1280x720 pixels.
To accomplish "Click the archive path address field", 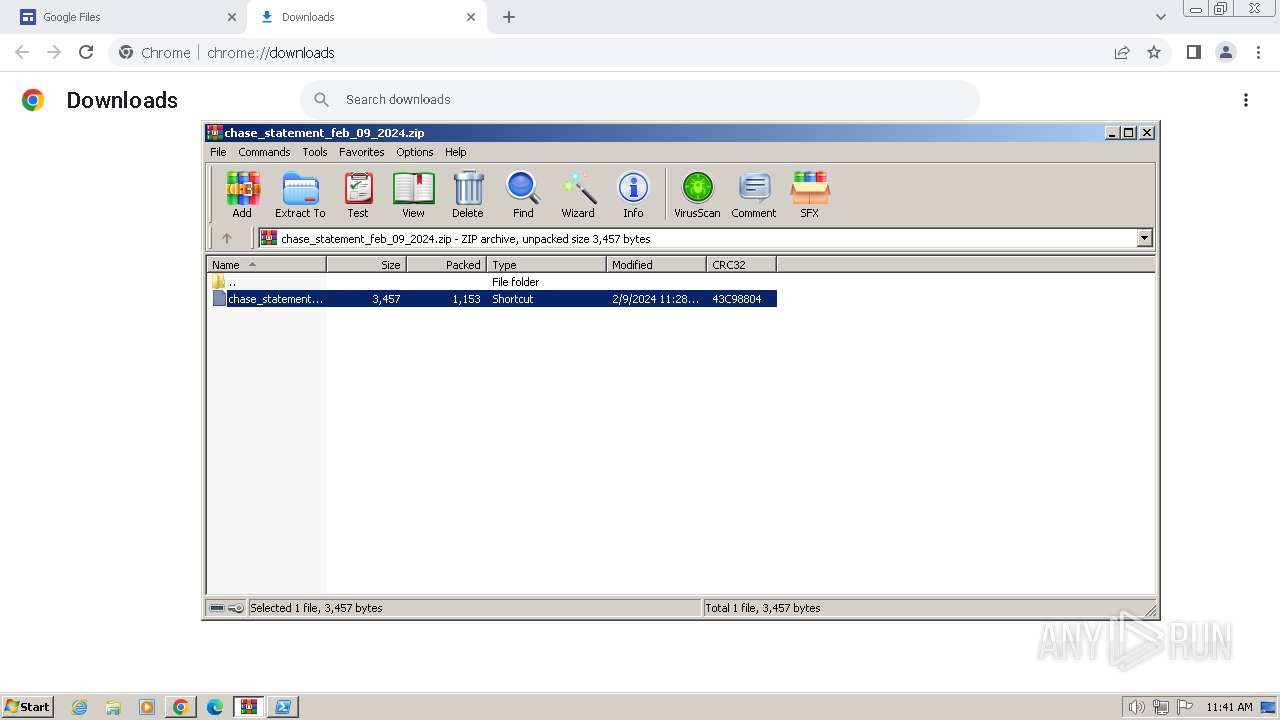I will point(697,238).
